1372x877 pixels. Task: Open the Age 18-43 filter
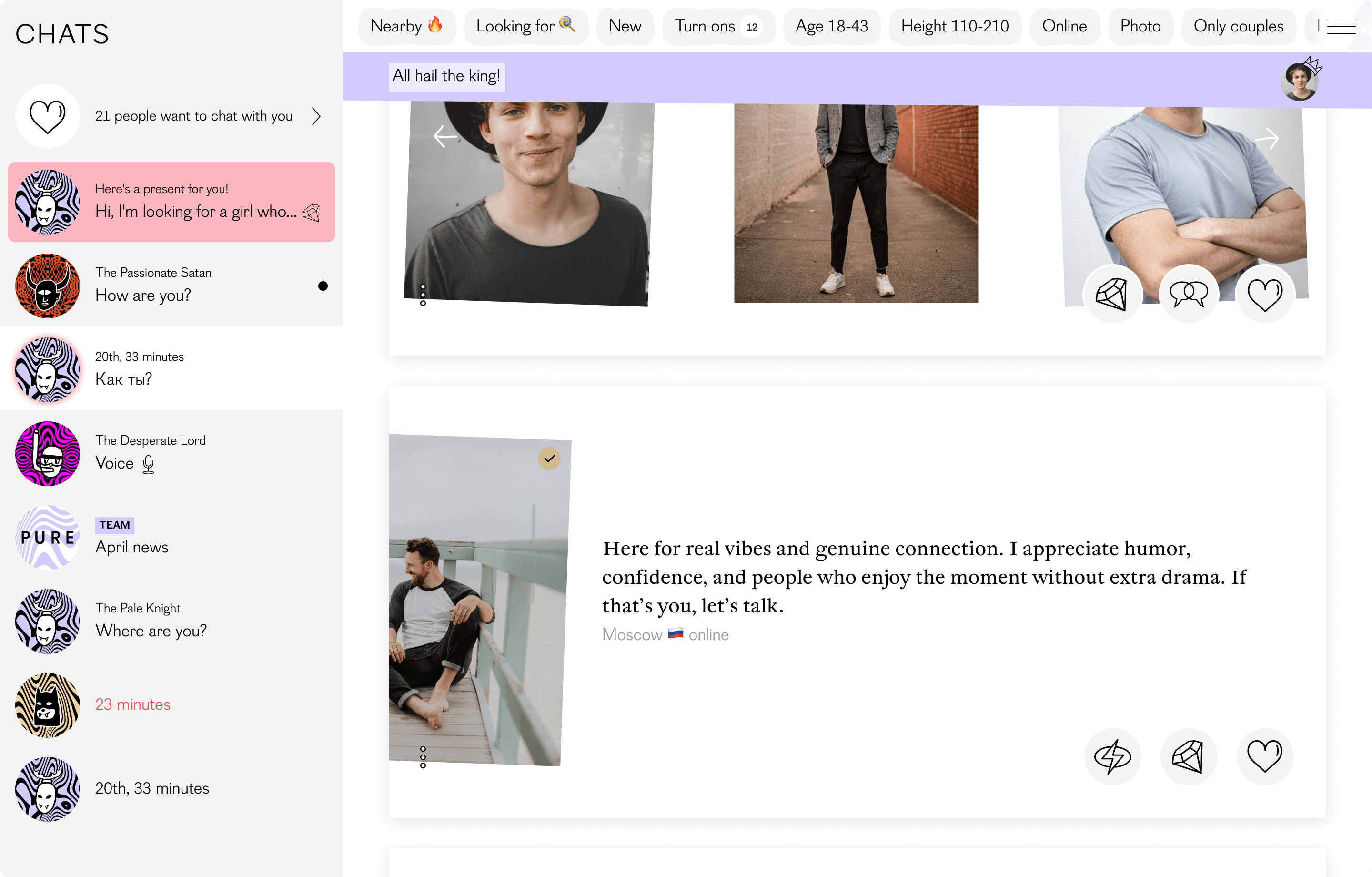pos(832,26)
